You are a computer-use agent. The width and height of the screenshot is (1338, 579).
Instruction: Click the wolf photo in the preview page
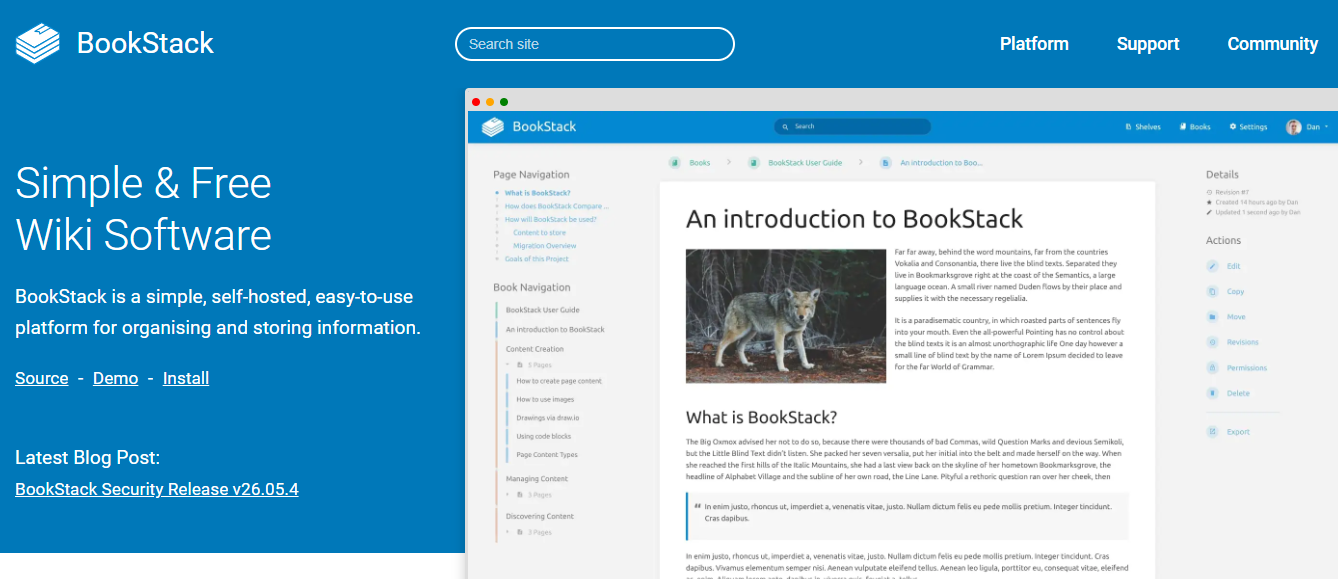pyautogui.click(x=786, y=316)
